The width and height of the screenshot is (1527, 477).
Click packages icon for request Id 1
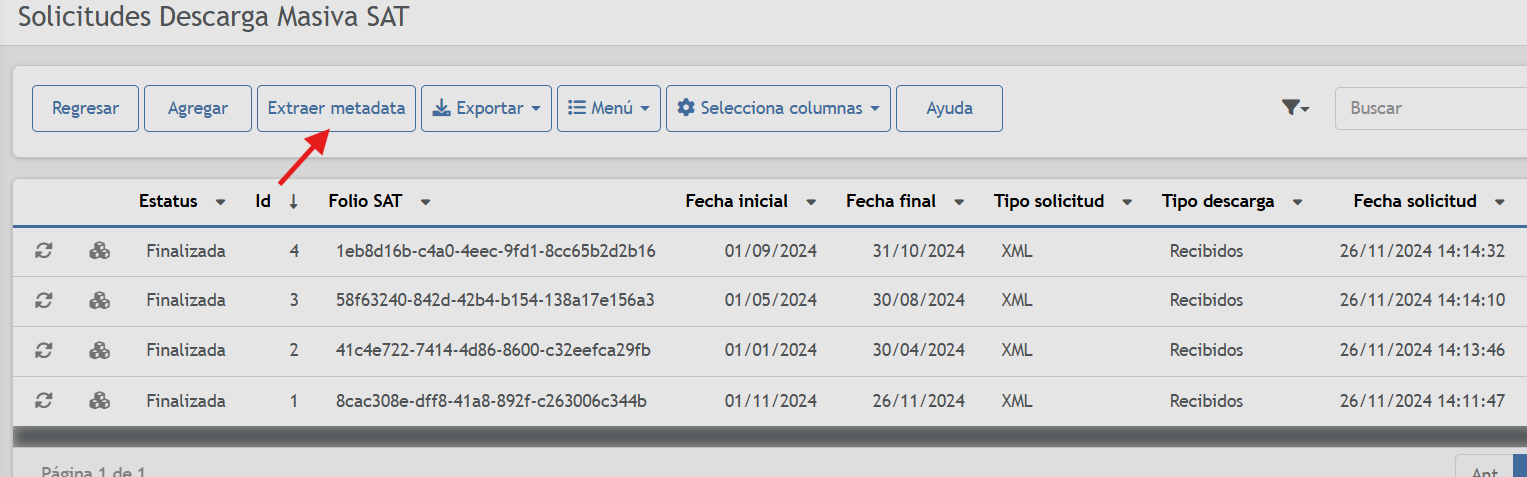[99, 401]
